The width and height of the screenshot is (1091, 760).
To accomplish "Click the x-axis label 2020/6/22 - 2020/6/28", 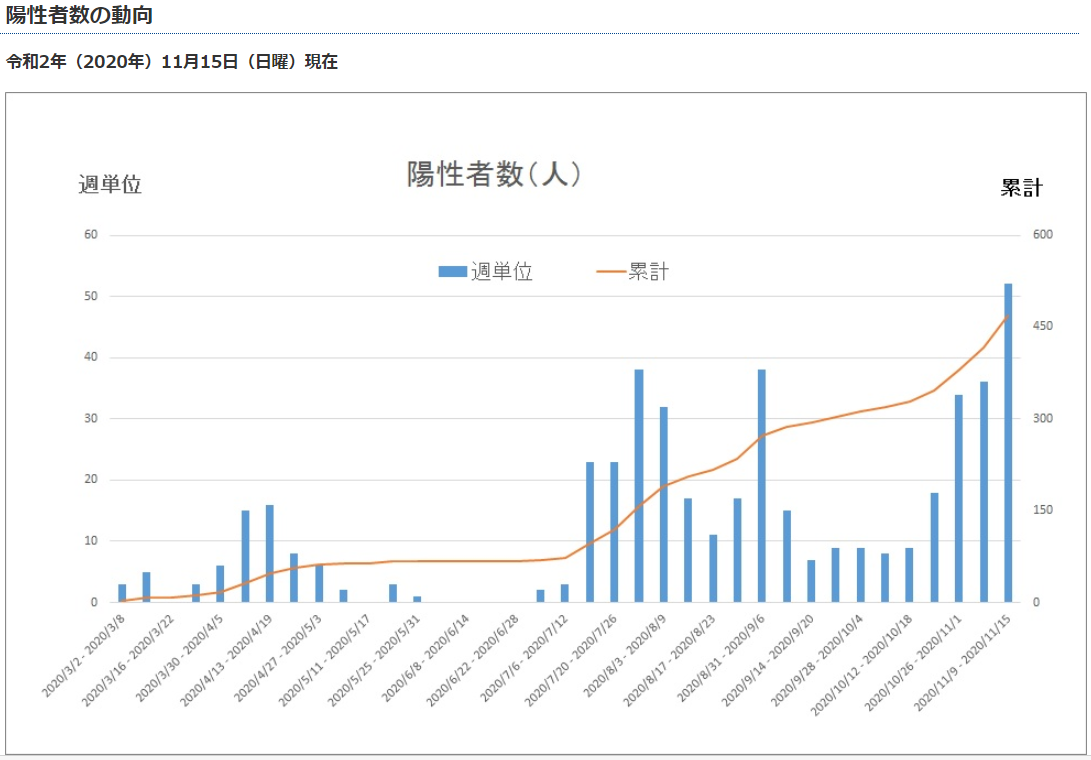I will (x=474, y=661).
